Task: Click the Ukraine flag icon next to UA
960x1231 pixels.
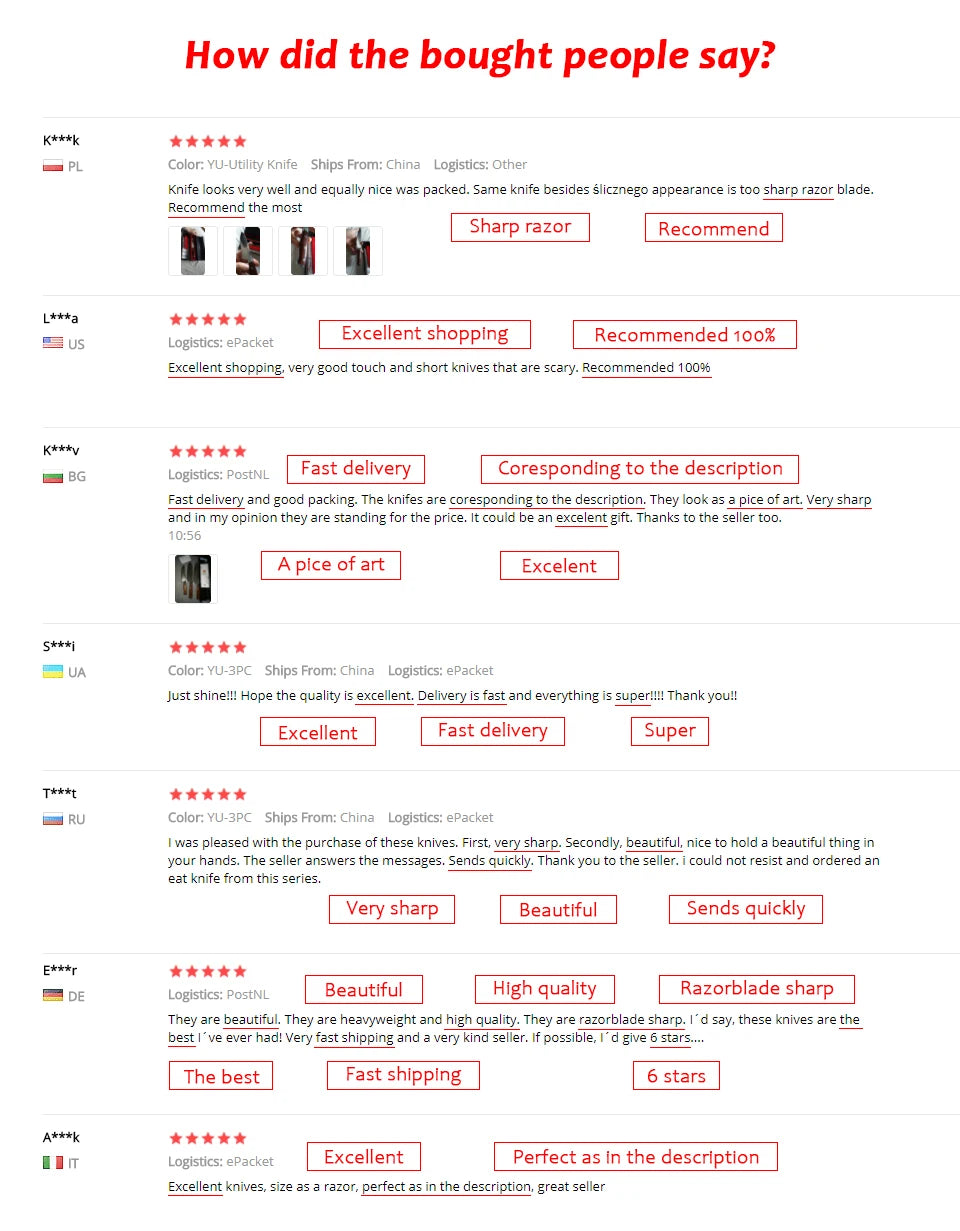Action: [53, 671]
